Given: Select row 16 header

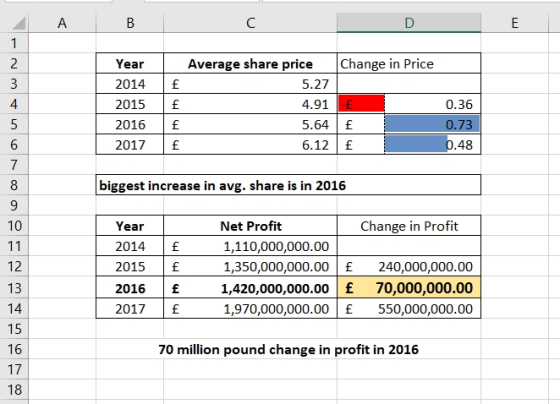Looking at the screenshot, I should 14,349.
